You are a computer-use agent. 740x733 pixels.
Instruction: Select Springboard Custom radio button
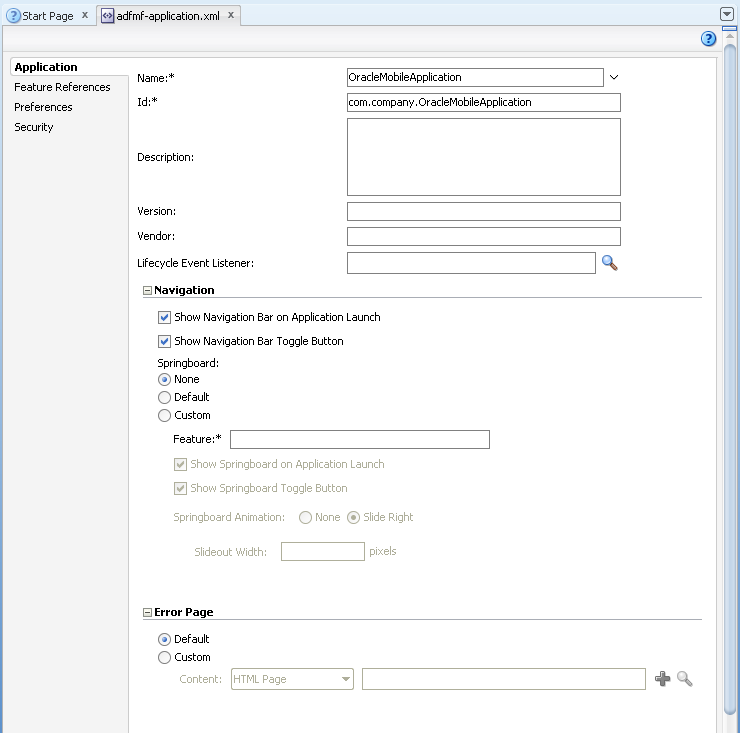click(164, 415)
